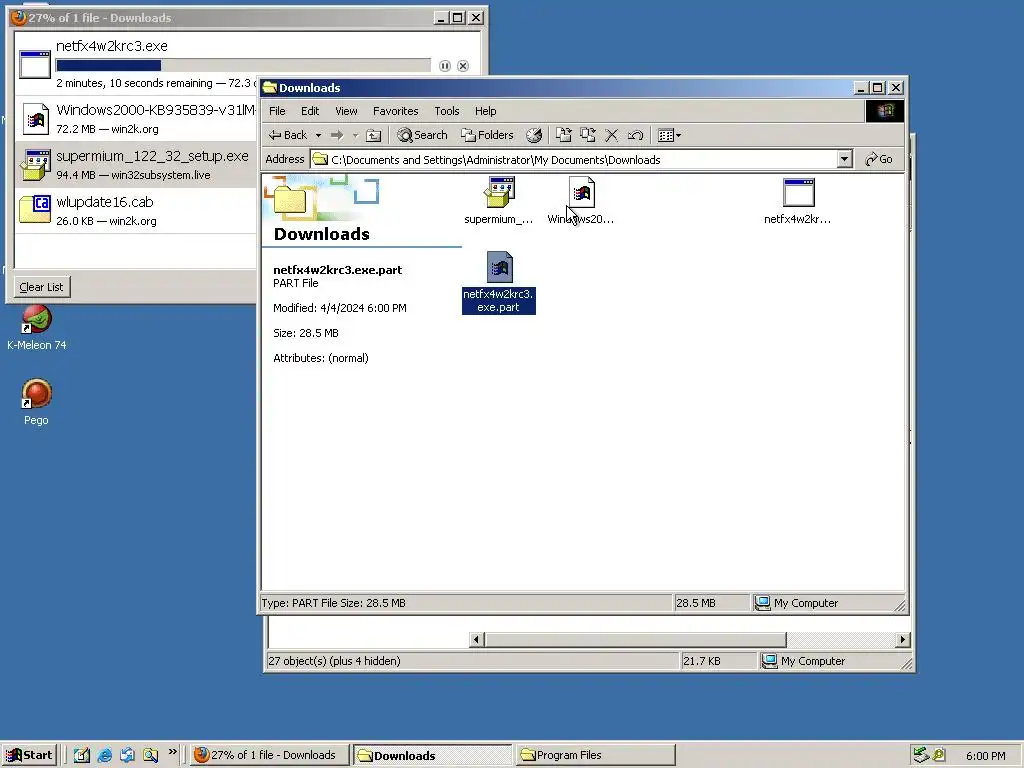Click the network tray icon
The height and width of the screenshot is (768, 1024).
(x=921, y=755)
